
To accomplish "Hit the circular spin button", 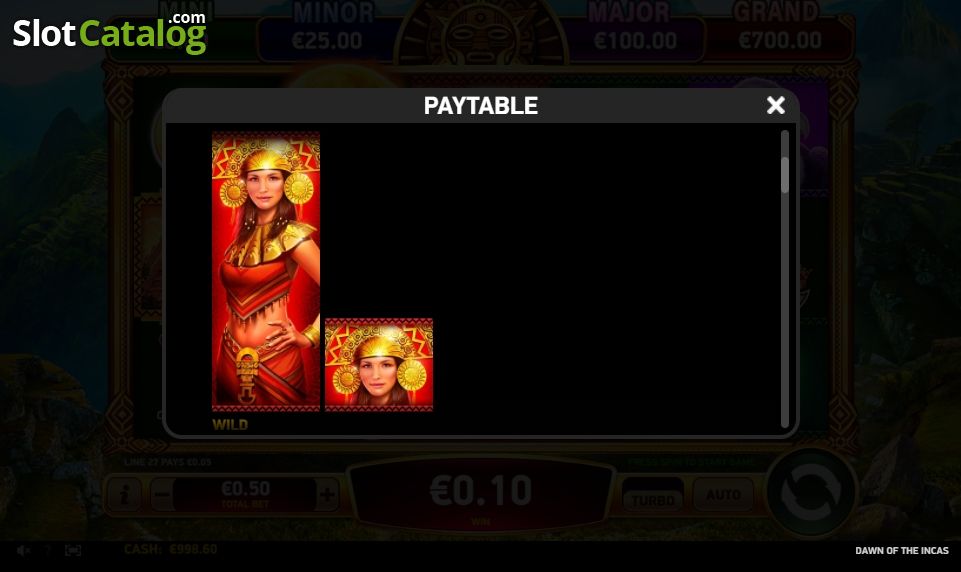I will (x=810, y=494).
